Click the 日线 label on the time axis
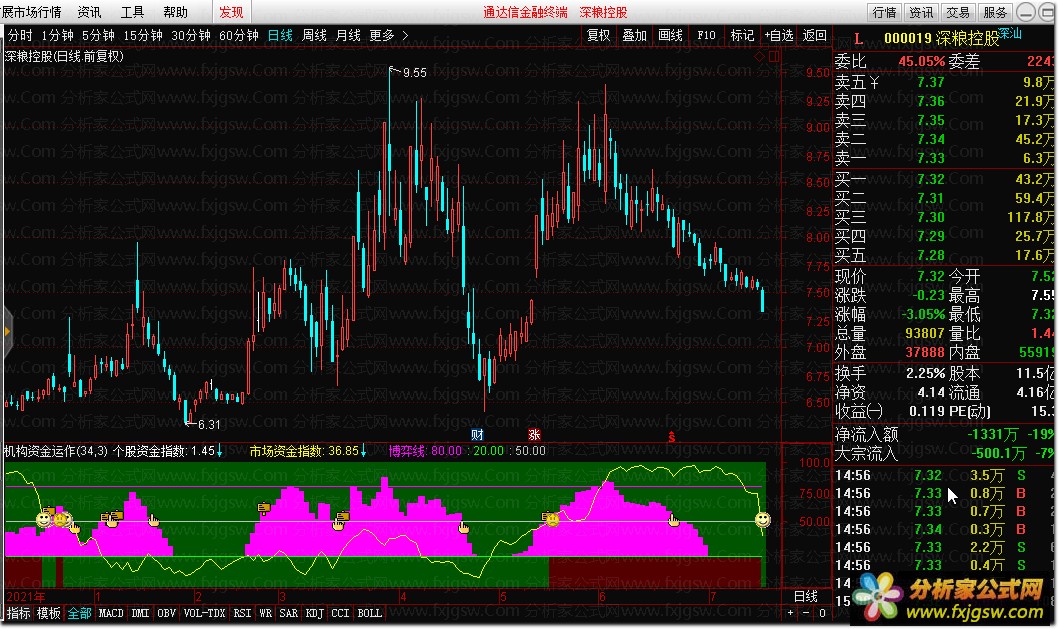Screen dimensions: 1060x629 coord(805,597)
